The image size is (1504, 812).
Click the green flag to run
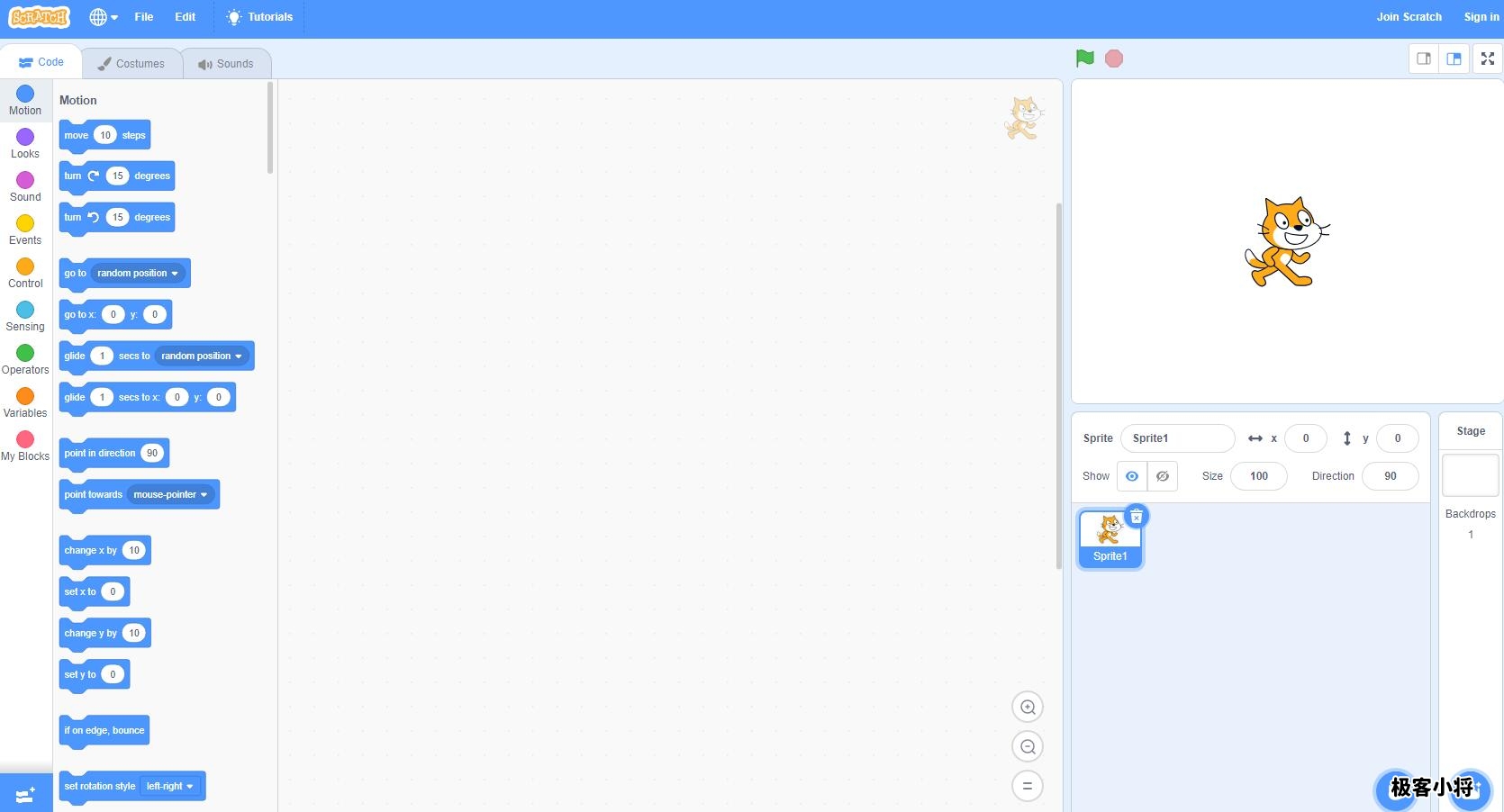[x=1084, y=59]
